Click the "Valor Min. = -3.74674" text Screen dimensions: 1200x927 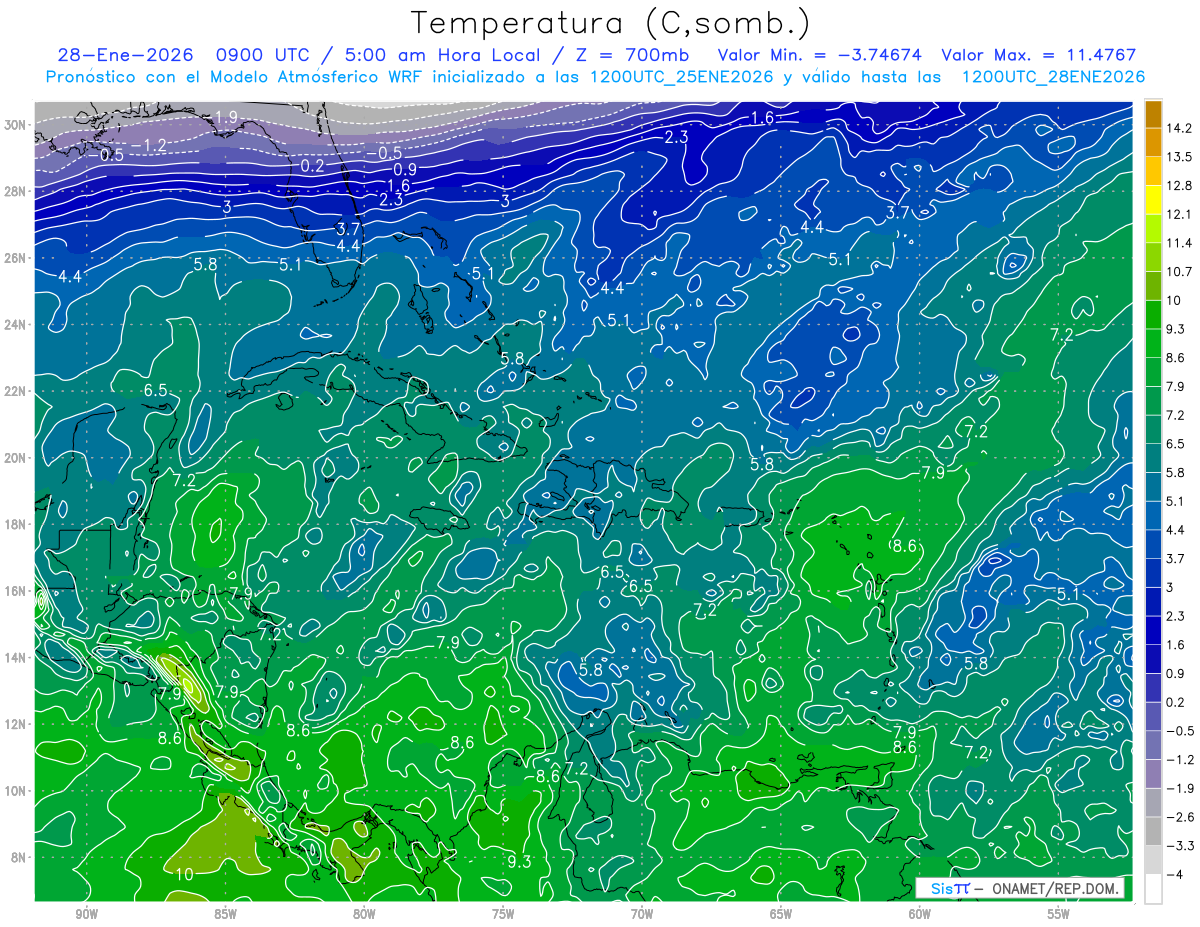820,55
